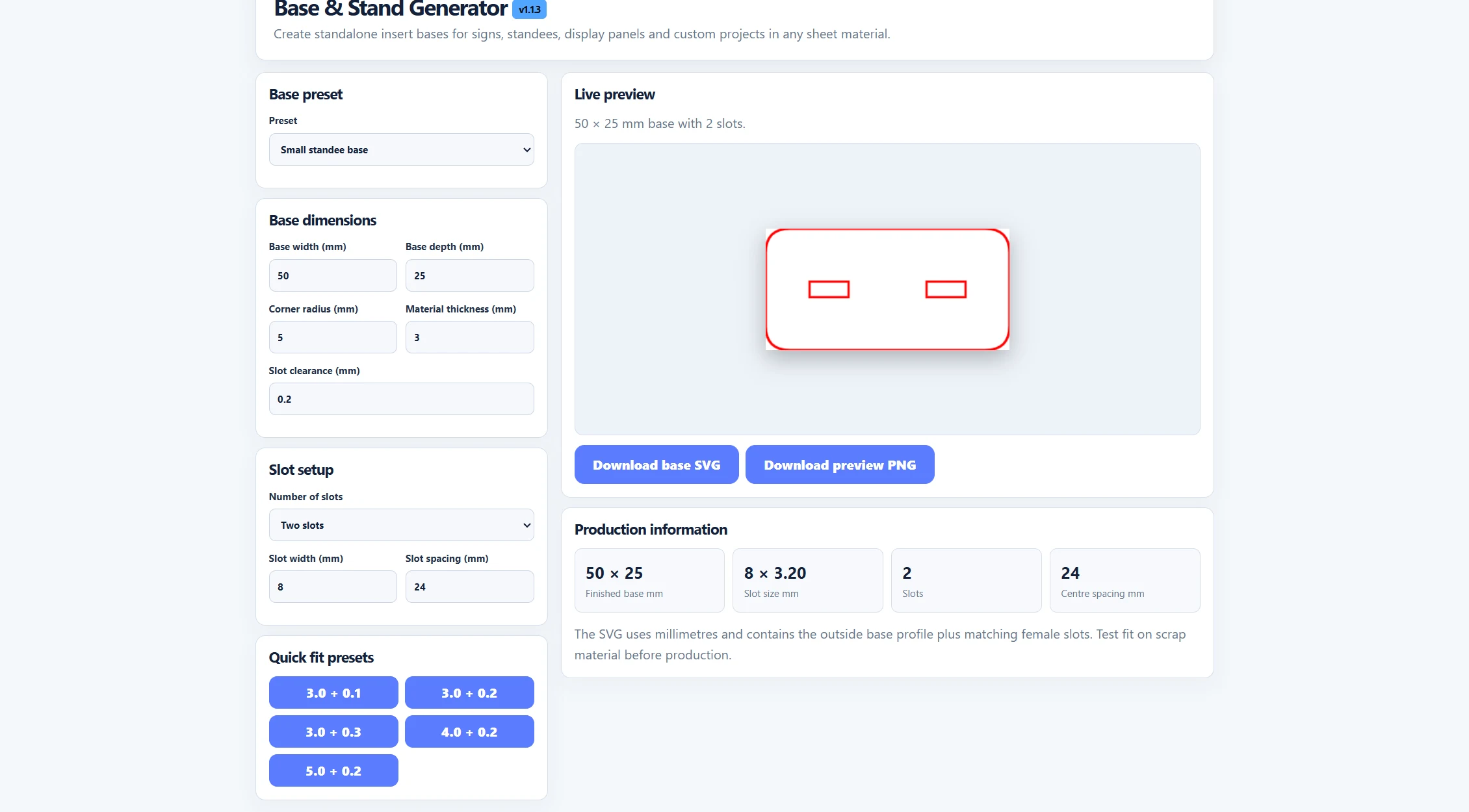The width and height of the screenshot is (1469, 812).
Task: Focus the Material thickness field
Action: click(x=469, y=337)
